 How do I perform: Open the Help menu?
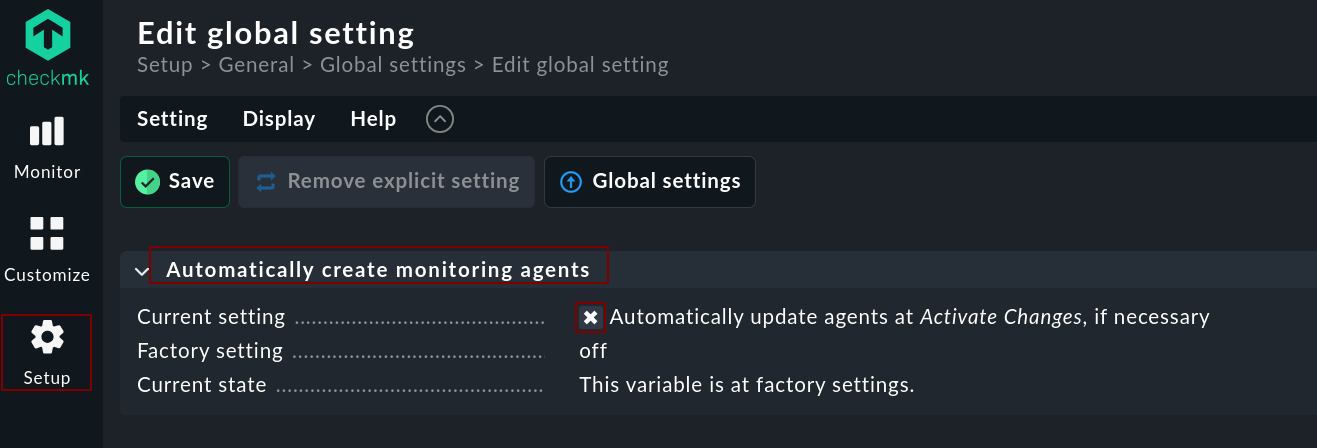(x=373, y=119)
